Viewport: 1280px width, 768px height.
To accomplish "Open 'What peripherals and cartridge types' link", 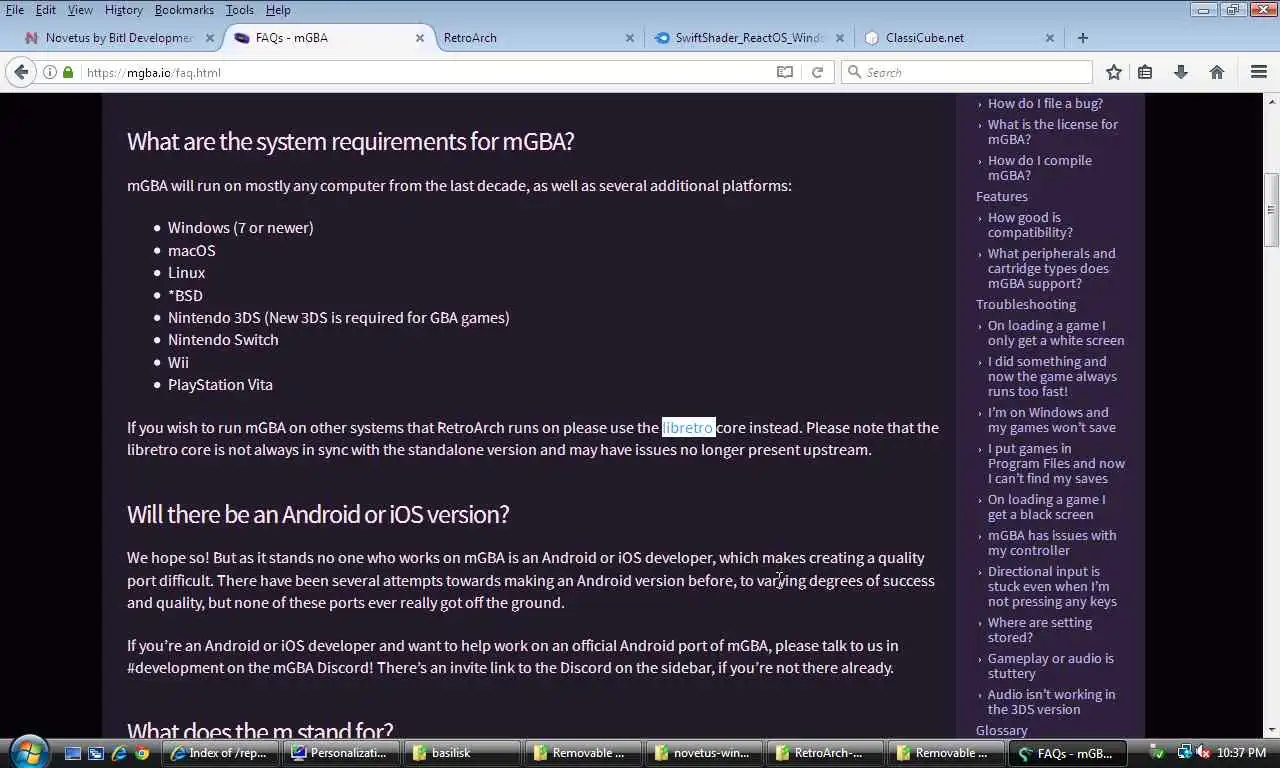I will coord(1052,268).
